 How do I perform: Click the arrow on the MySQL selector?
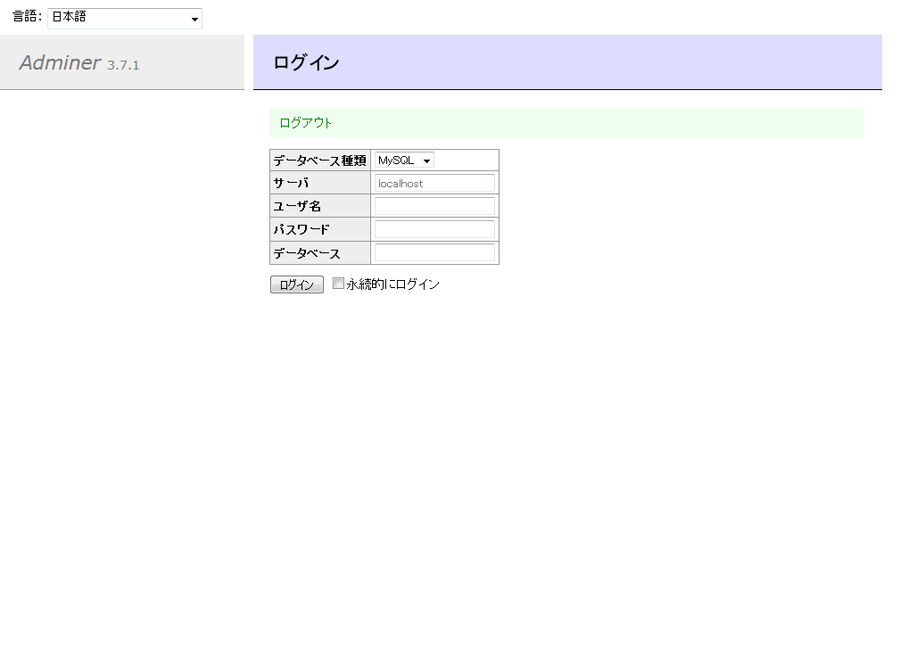point(427,161)
